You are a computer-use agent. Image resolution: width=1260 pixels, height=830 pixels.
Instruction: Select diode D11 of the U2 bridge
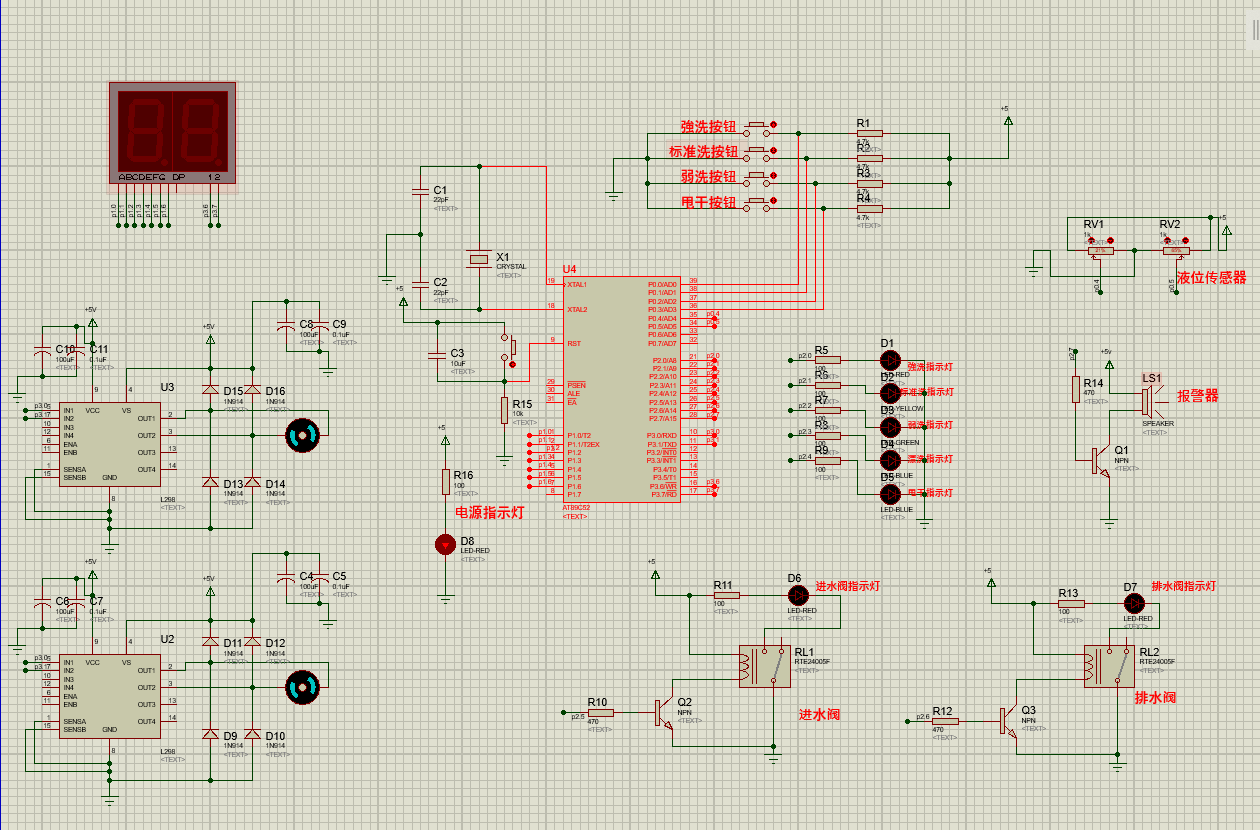pyautogui.click(x=210, y=643)
